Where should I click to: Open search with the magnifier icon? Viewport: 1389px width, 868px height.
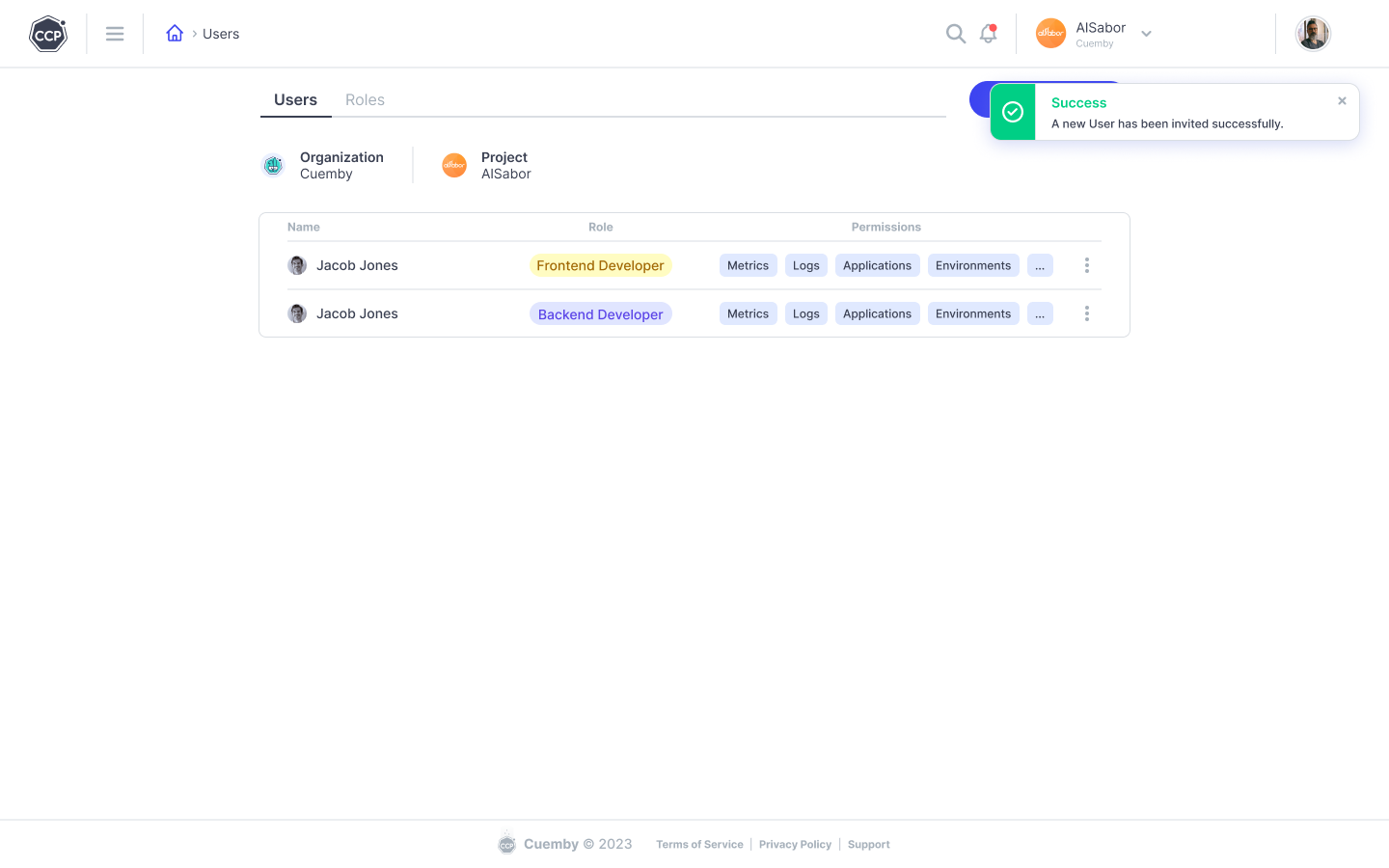956,34
